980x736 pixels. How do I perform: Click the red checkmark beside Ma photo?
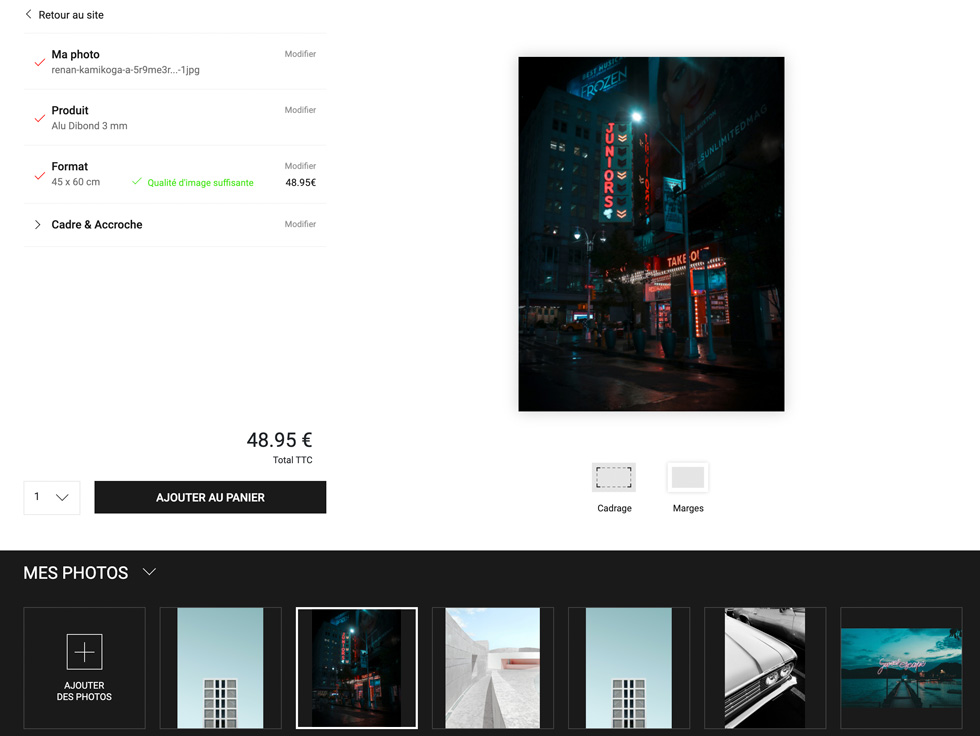click(39, 62)
